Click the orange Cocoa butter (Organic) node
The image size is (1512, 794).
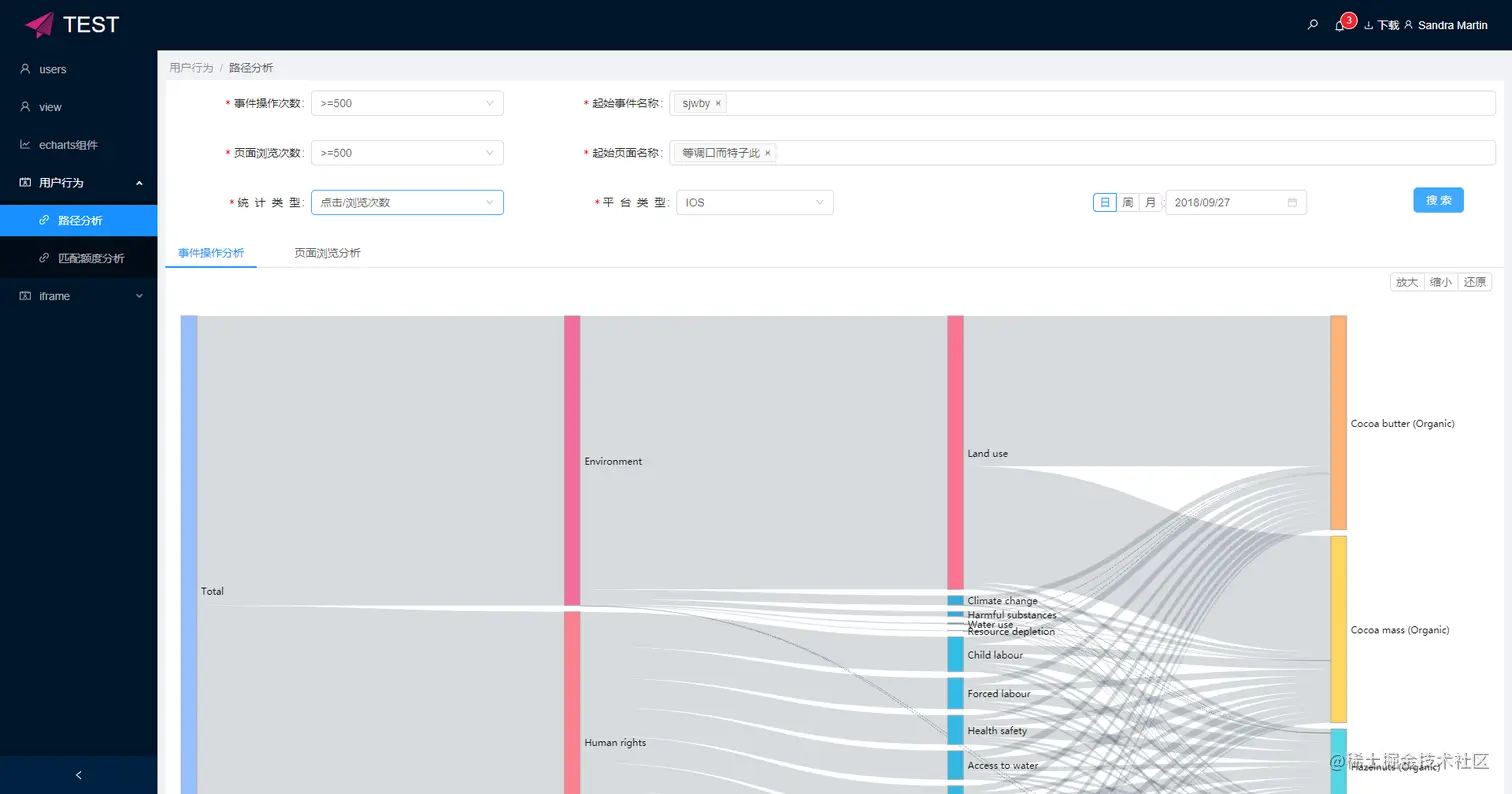(1338, 423)
